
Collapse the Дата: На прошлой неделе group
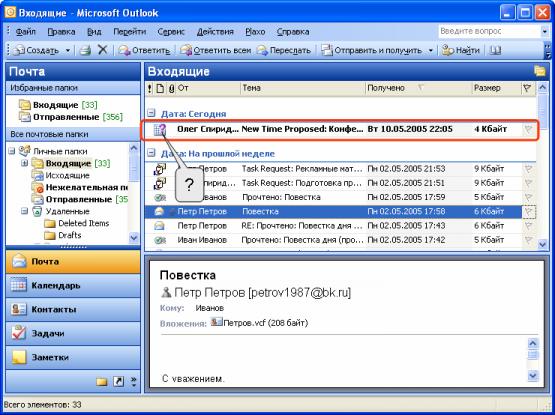tap(151, 153)
